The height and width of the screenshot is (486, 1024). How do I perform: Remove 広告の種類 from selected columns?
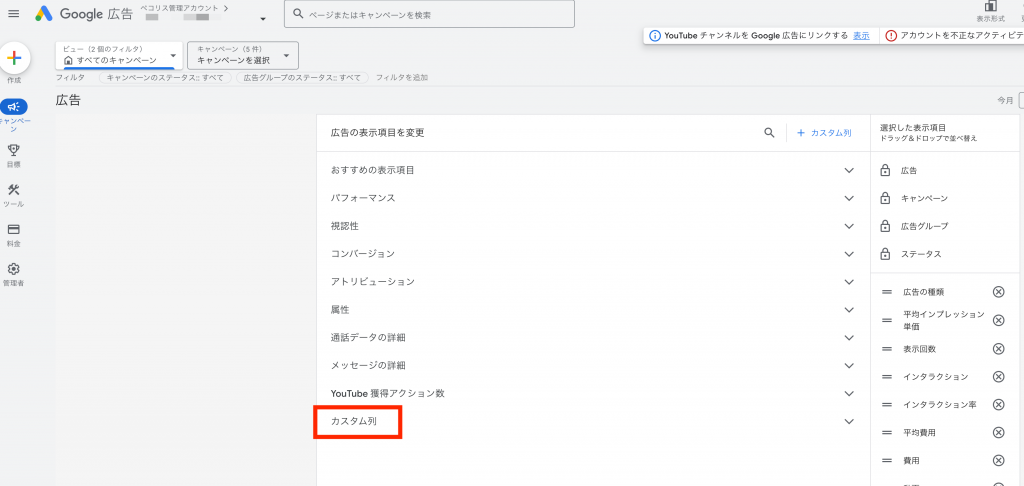tap(998, 292)
